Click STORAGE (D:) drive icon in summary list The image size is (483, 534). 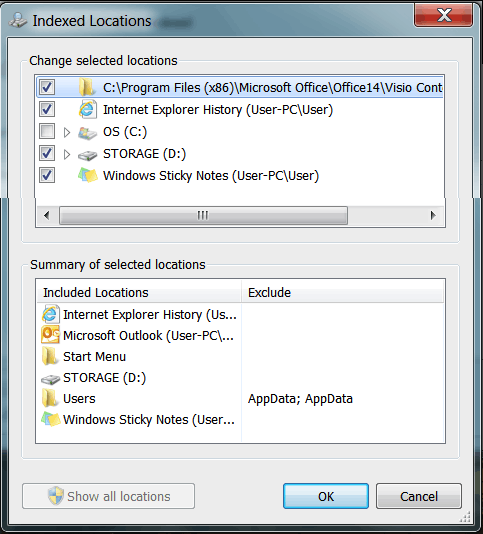click(x=50, y=379)
